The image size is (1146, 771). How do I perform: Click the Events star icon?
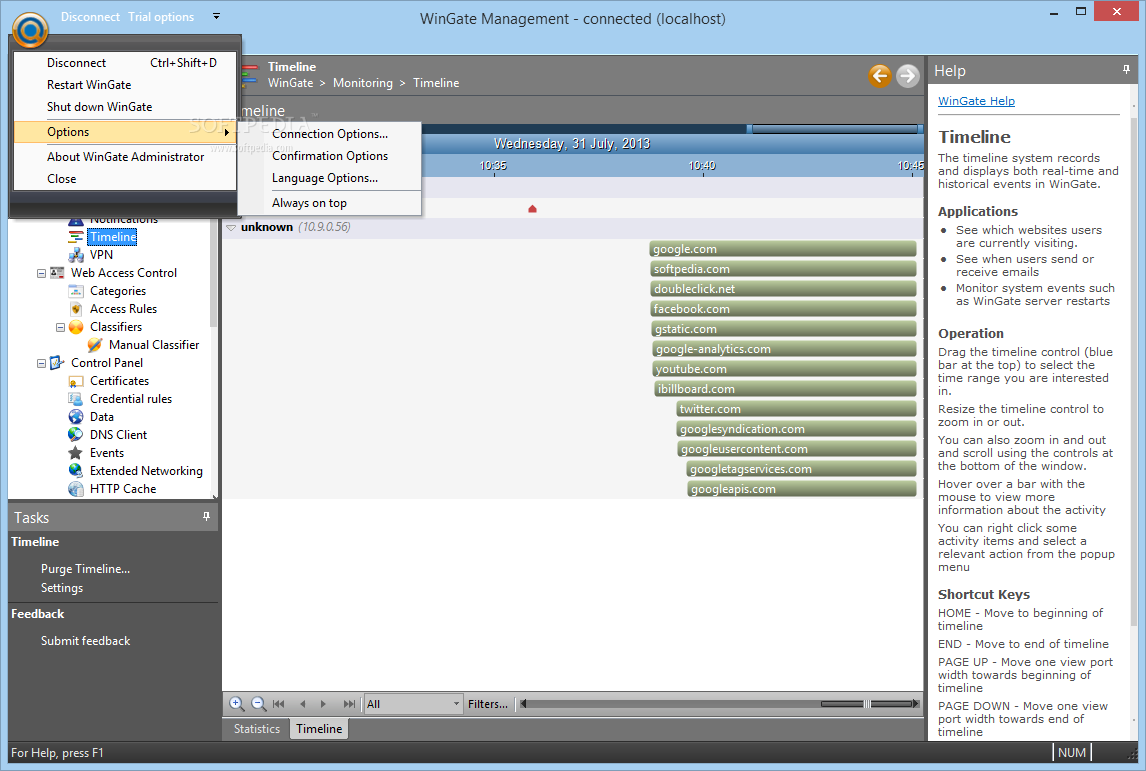(x=76, y=453)
